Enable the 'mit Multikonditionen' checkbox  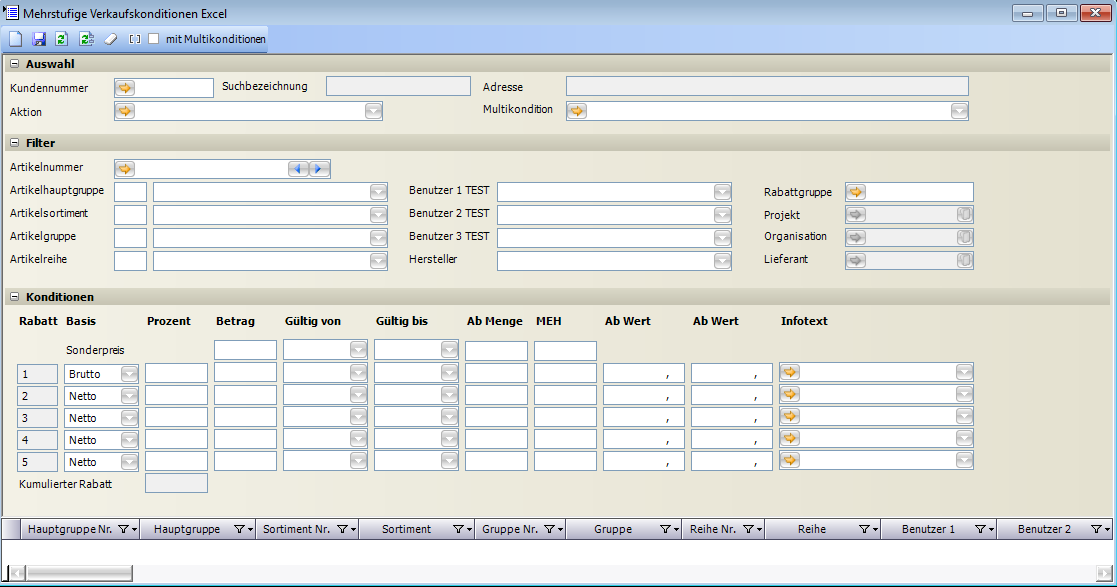(x=154, y=39)
